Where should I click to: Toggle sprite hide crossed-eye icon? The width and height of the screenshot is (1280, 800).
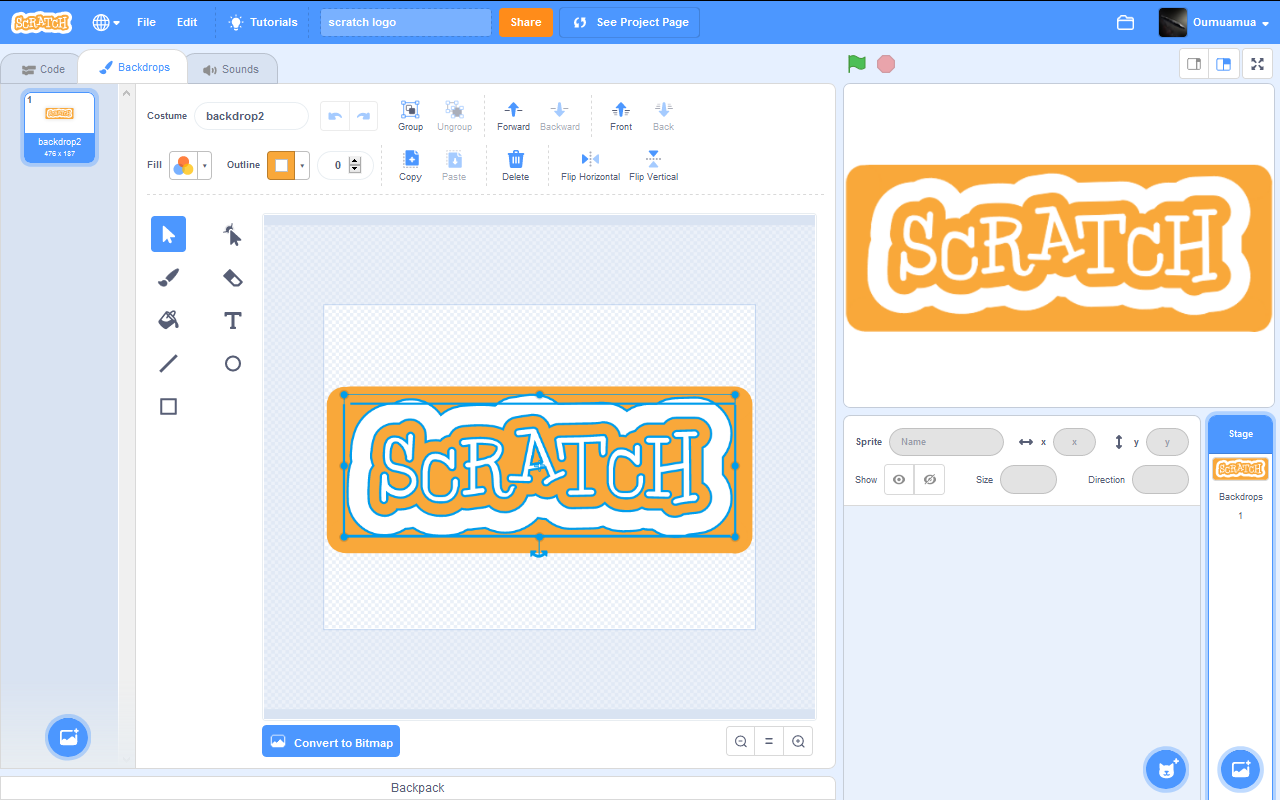pyautogui.click(x=929, y=480)
